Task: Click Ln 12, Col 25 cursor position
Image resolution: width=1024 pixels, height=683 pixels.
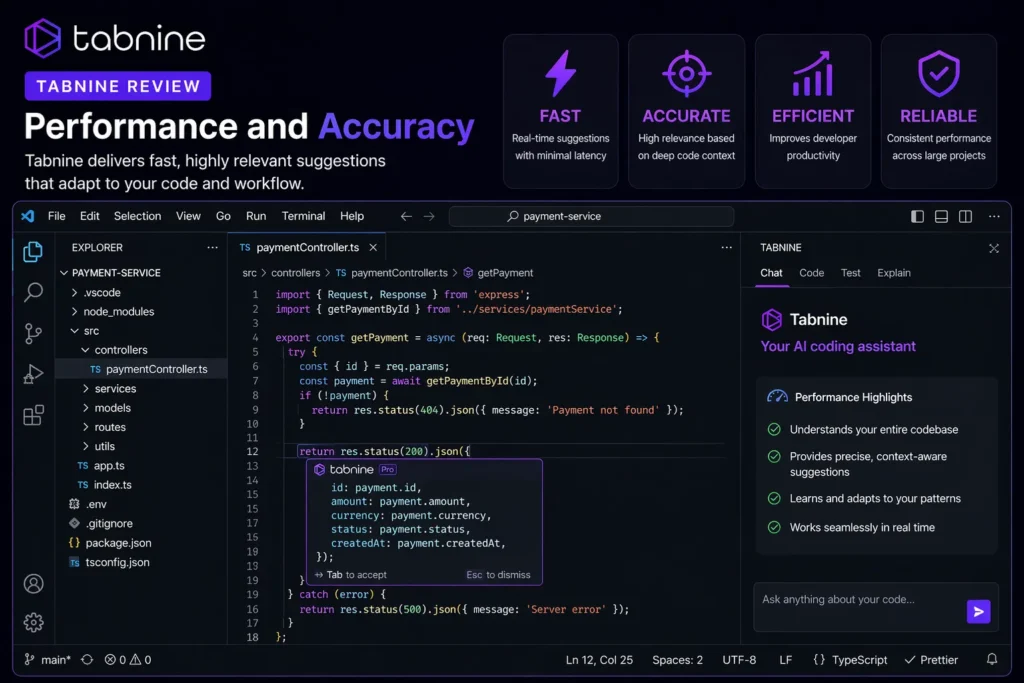Action: tap(599, 659)
